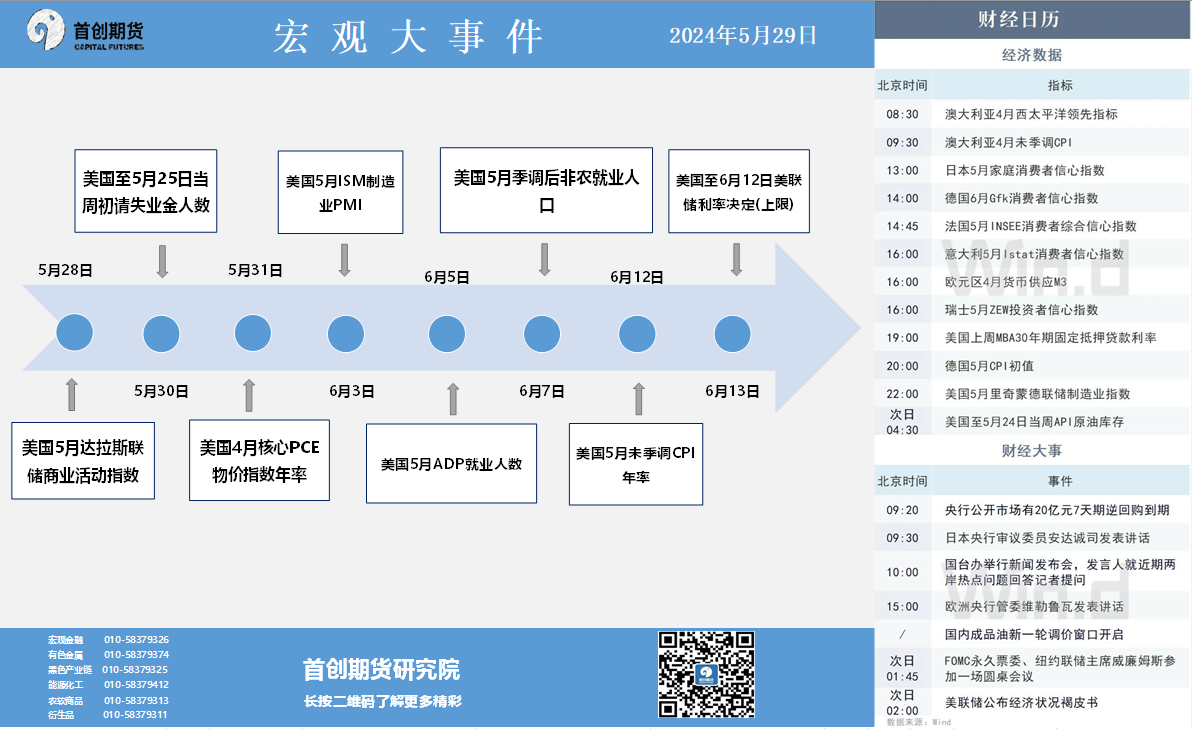Image resolution: width=1192 pixels, height=729 pixels.
Task: Click the 次日 04:30 time cell
Action: [902, 422]
